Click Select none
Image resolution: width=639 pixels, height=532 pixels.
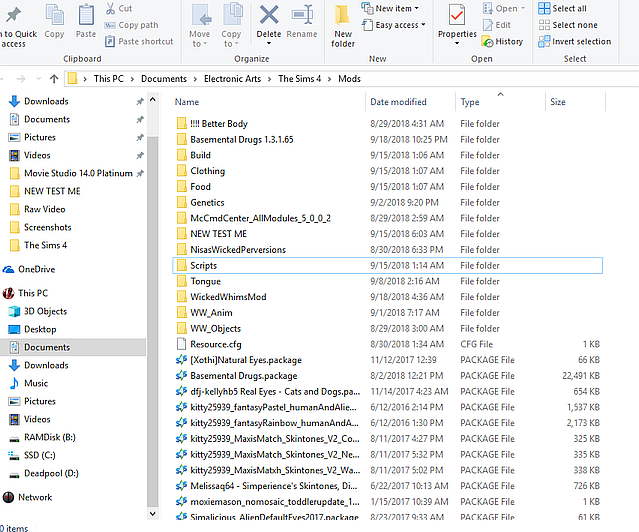pos(568,25)
